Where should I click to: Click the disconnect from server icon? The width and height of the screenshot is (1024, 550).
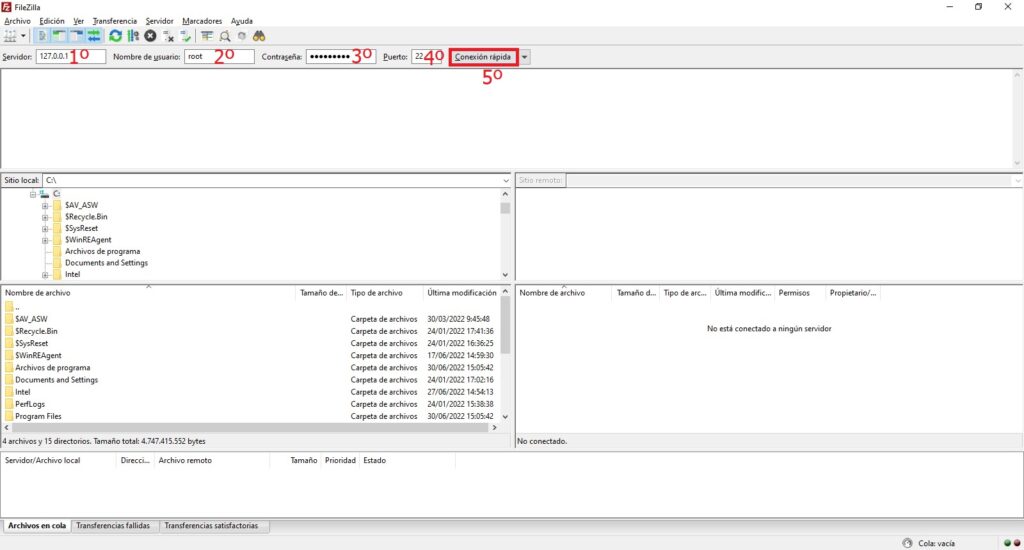pos(168,36)
